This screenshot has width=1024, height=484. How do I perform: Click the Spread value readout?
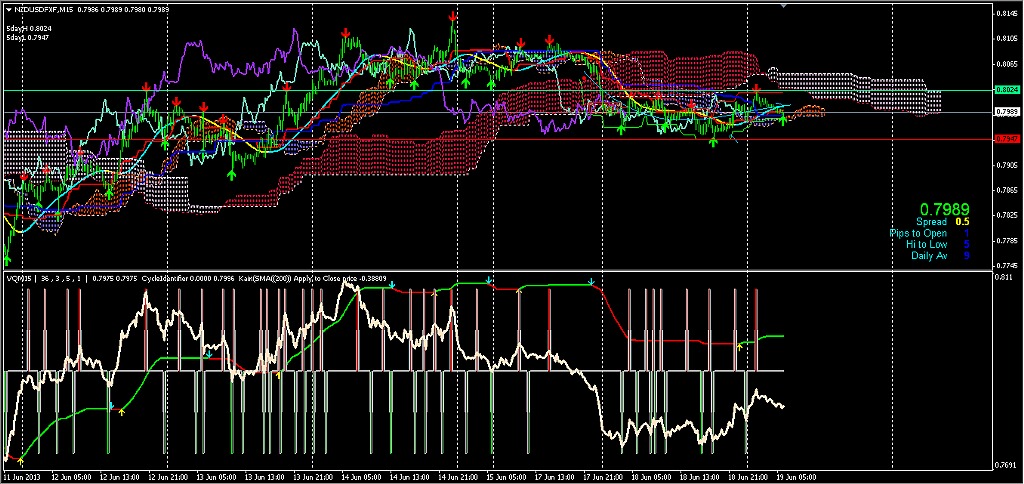tap(964, 222)
